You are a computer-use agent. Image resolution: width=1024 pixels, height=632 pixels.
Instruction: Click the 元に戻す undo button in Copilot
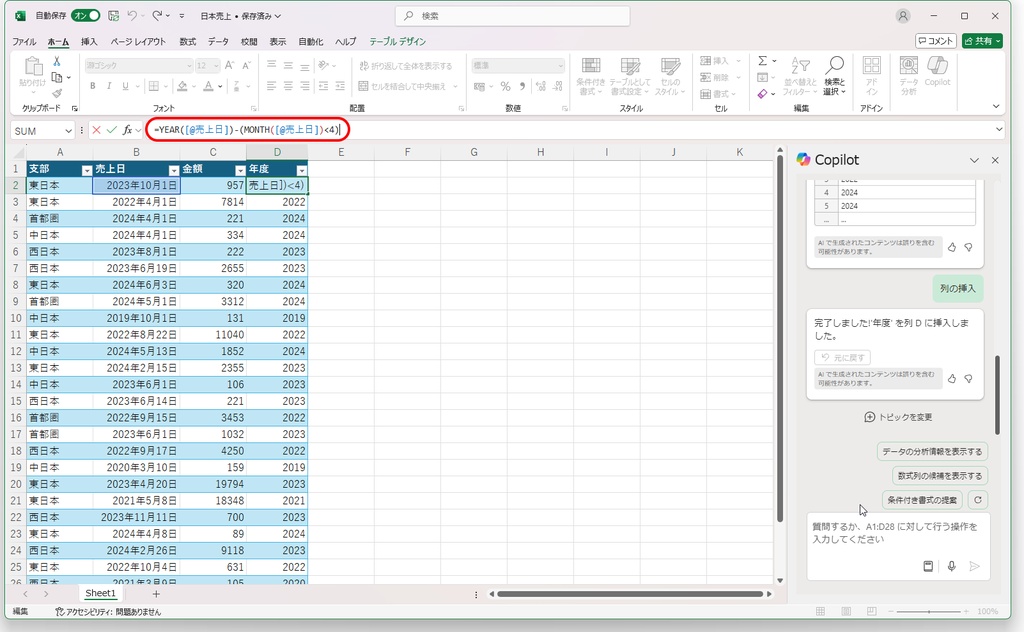842,357
